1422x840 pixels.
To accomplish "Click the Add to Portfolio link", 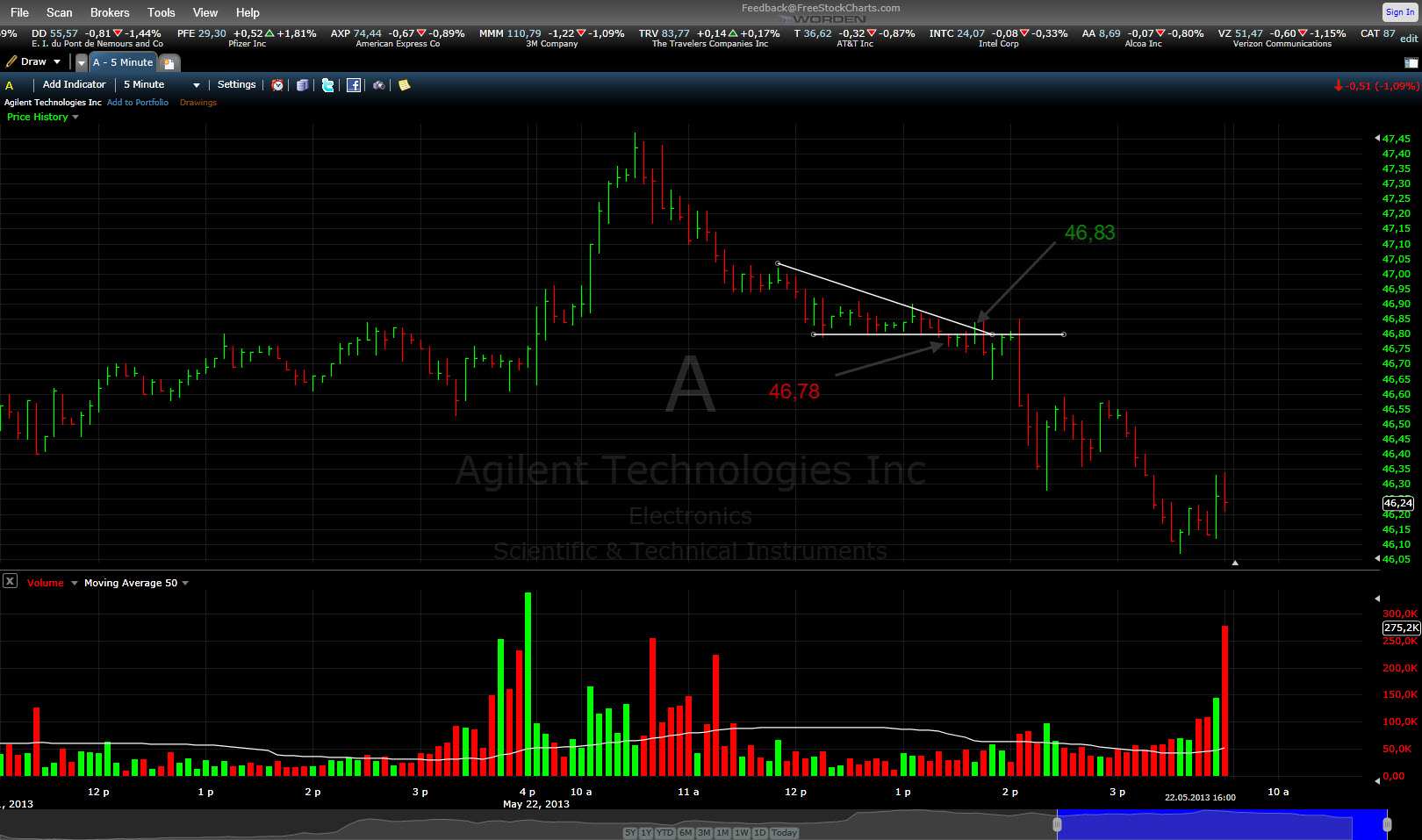I will click(138, 103).
